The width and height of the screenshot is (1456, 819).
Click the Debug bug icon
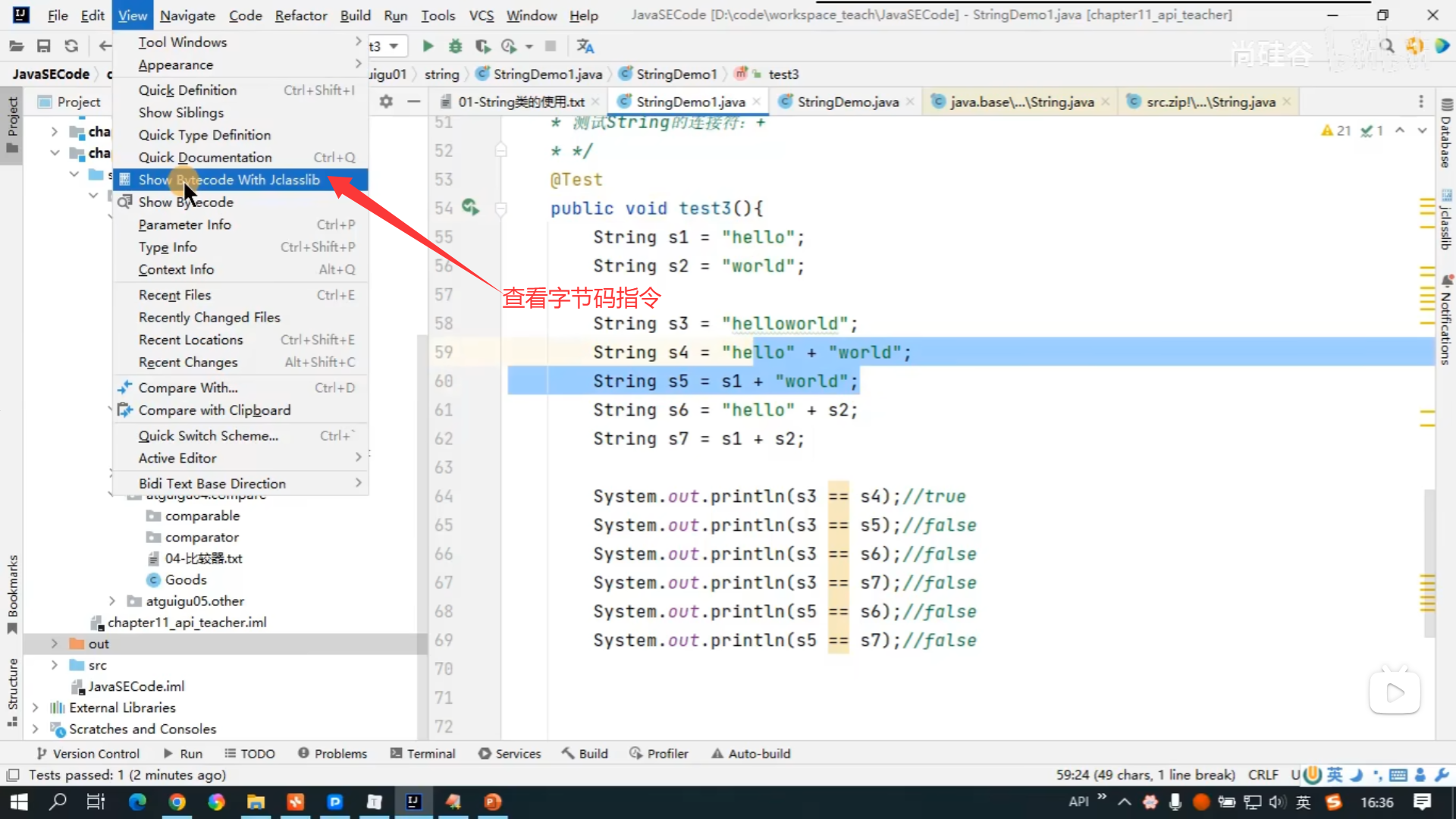click(x=455, y=46)
